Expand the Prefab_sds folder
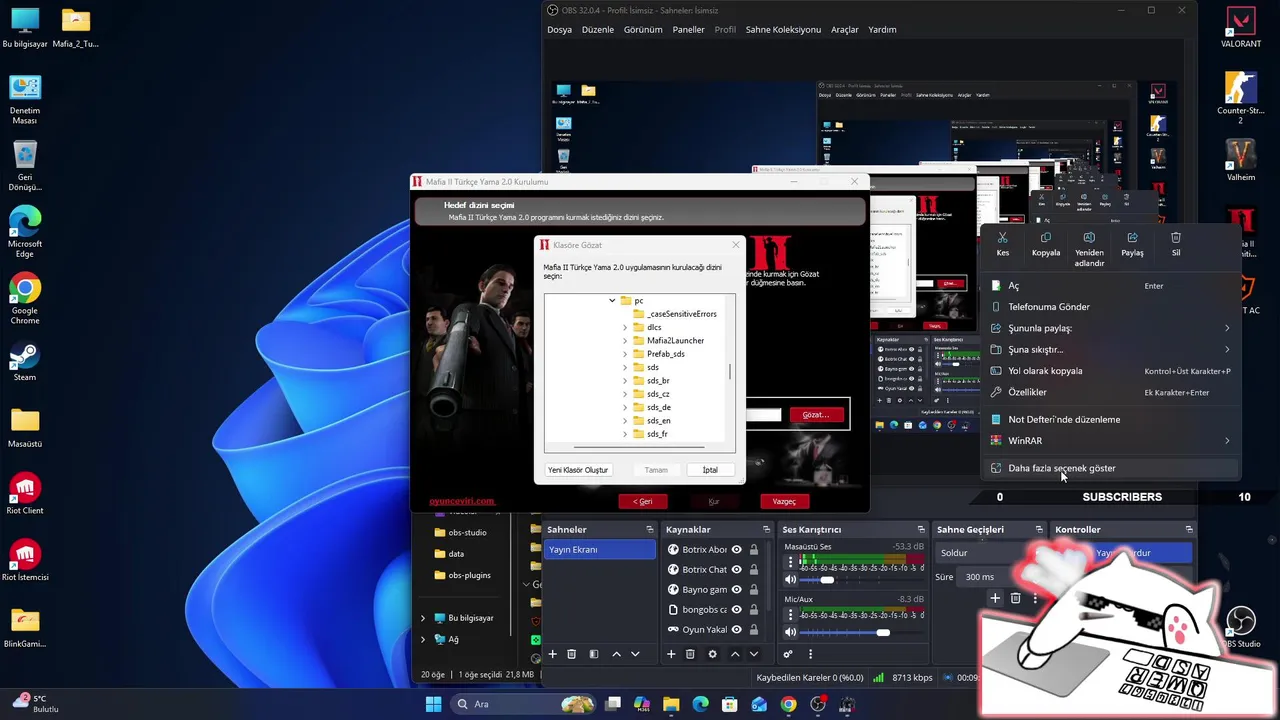The image size is (1280, 720). click(625, 354)
